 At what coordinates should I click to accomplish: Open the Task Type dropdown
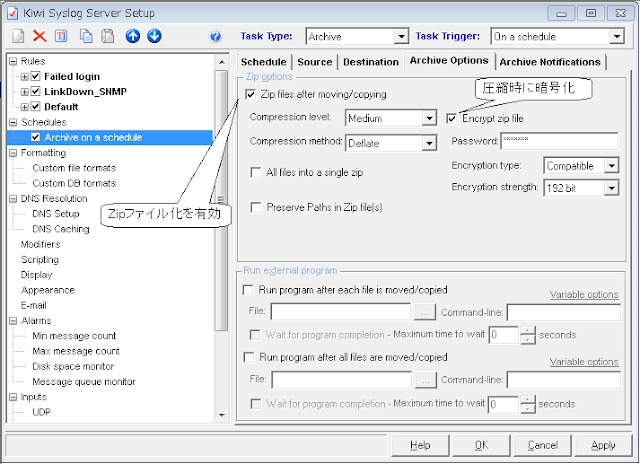click(401, 37)
